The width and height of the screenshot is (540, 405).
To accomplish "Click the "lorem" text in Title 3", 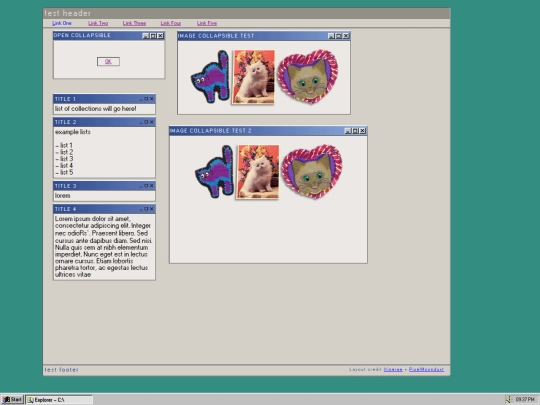I will [x=62, y=195].
